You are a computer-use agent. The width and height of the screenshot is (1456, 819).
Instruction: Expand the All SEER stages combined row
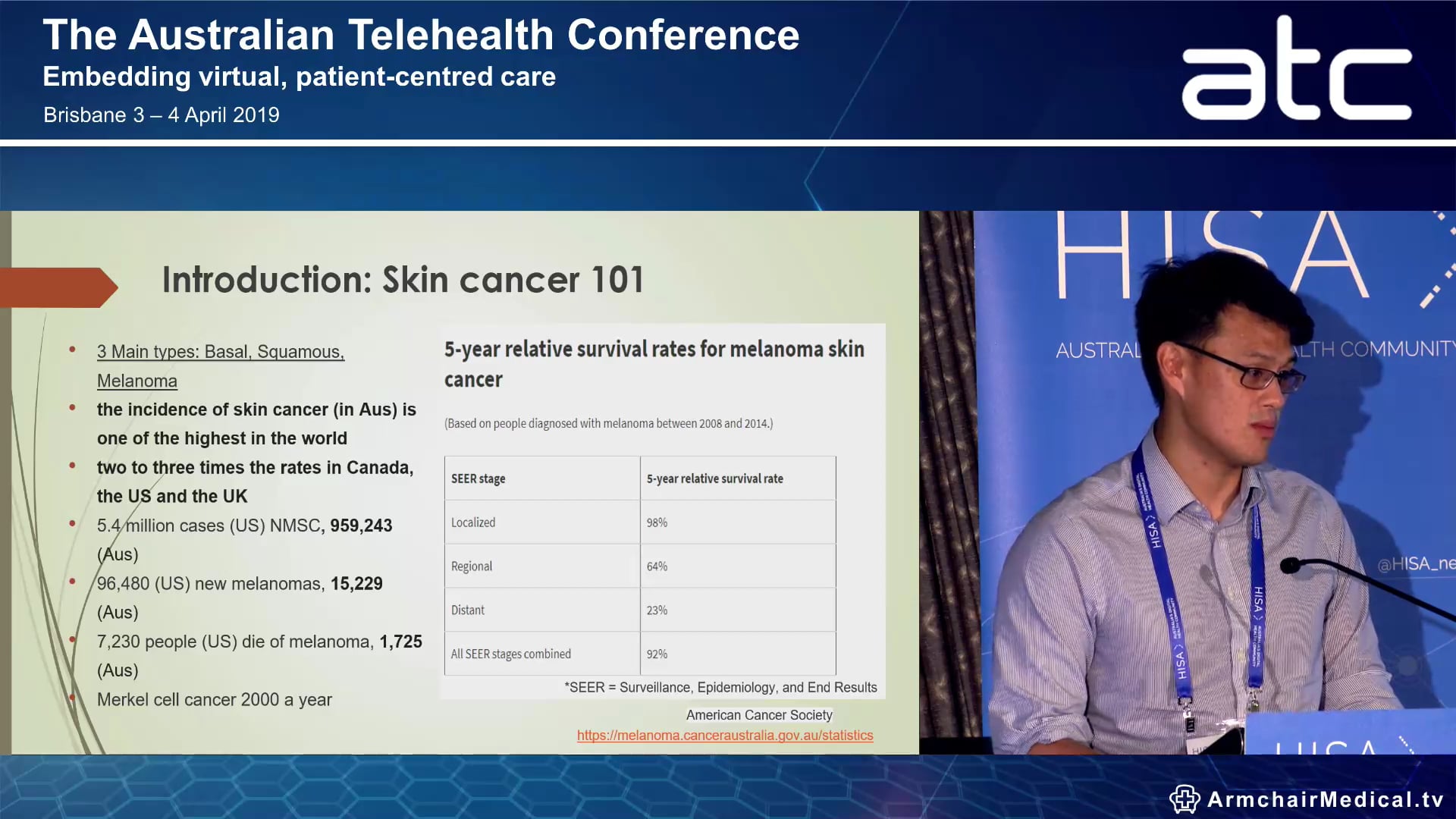tap(510, 653)
